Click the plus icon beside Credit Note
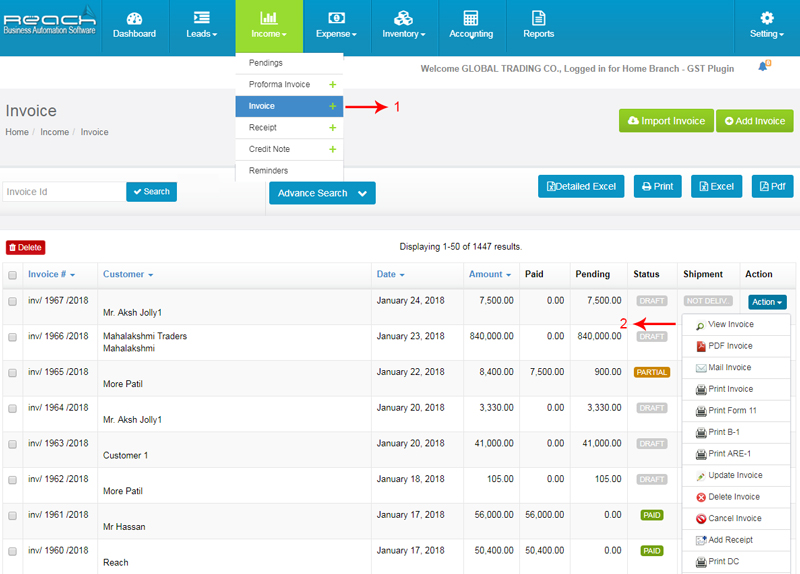 pos(333,149)
